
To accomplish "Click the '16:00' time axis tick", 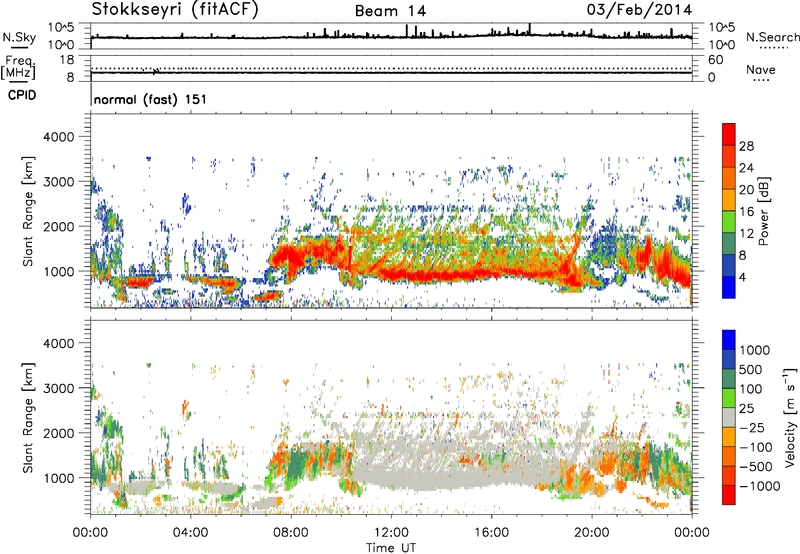I will pyautogui.click(x=491, y=533).
